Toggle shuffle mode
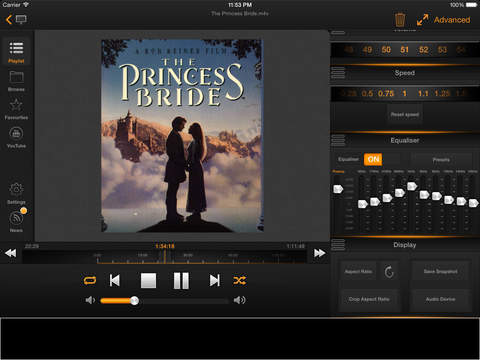The width and height of the screenshot is (480, 360). pyautogui.click(x=239, y=280)
